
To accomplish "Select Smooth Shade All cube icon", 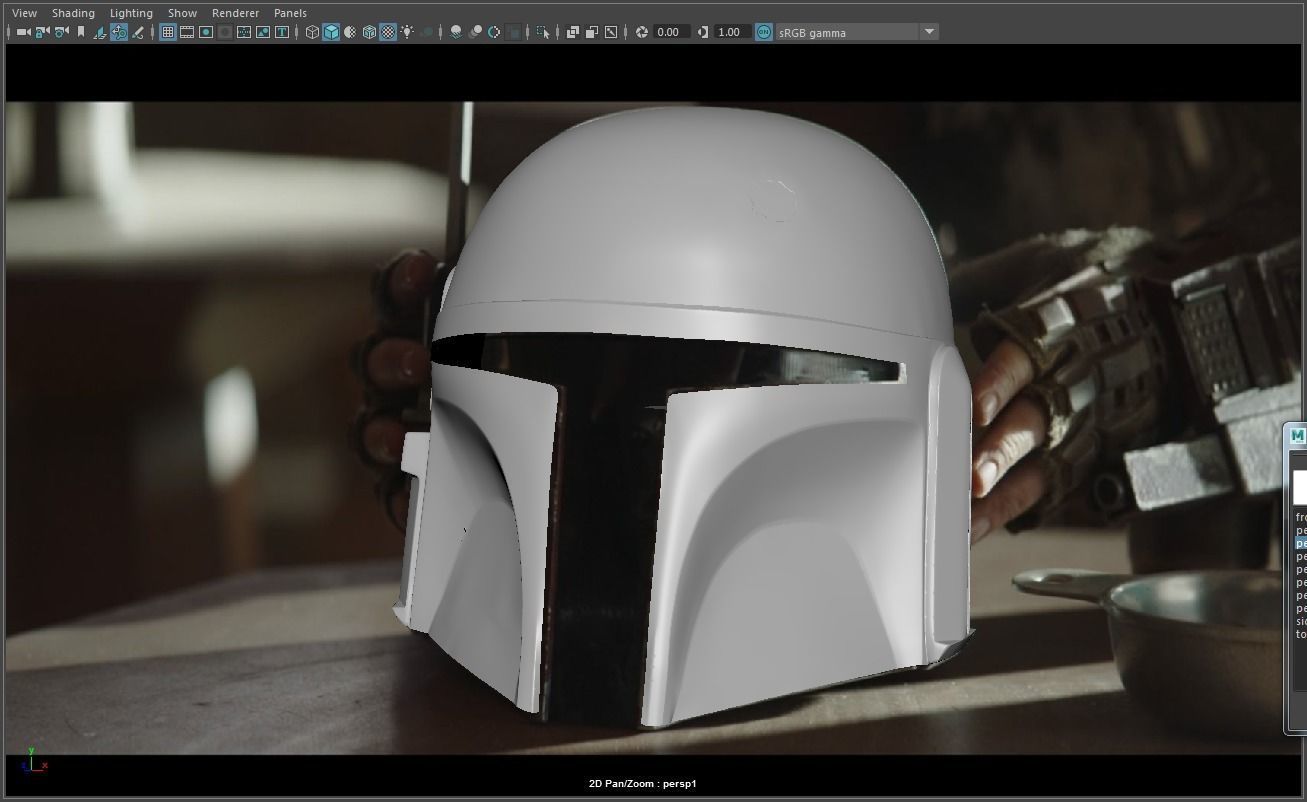I will [331, 32].
